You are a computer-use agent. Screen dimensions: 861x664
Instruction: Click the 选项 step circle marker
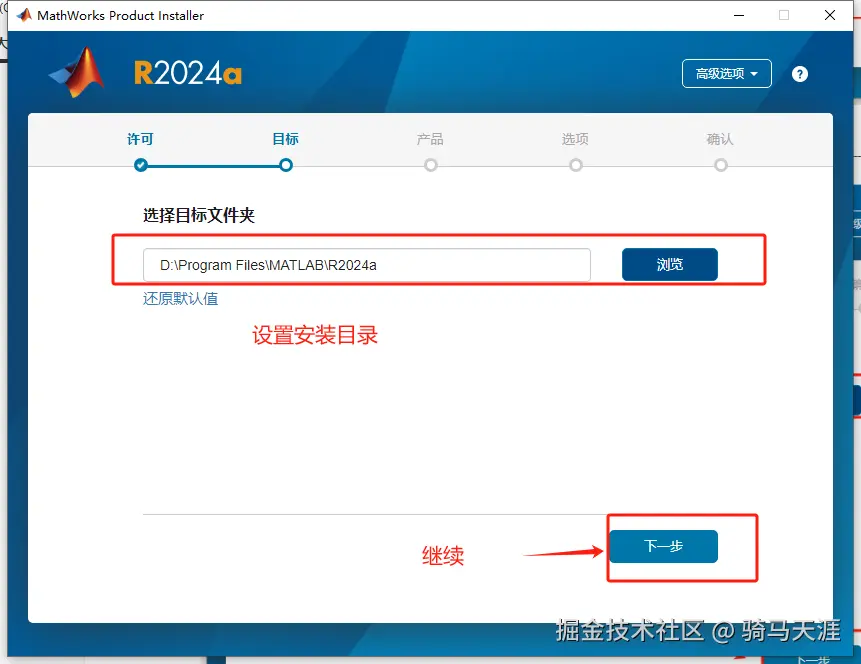(576, 165)
